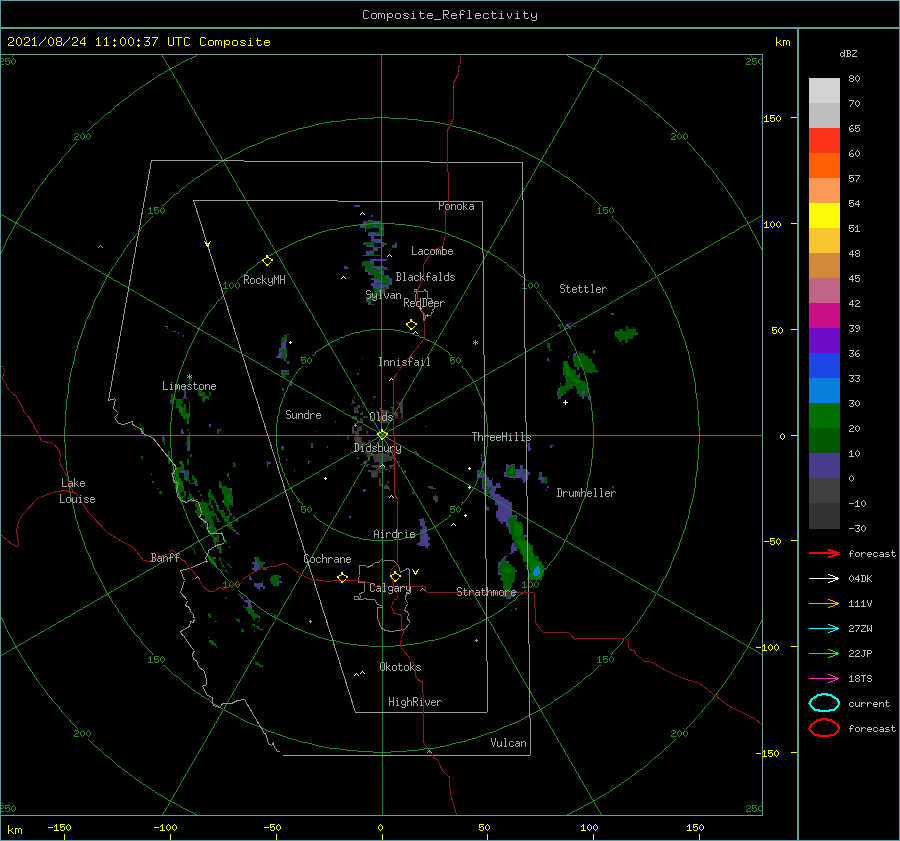Click the Vulcan city label
The height and width of the screenshot is (841, 900).
coord(509,743)
